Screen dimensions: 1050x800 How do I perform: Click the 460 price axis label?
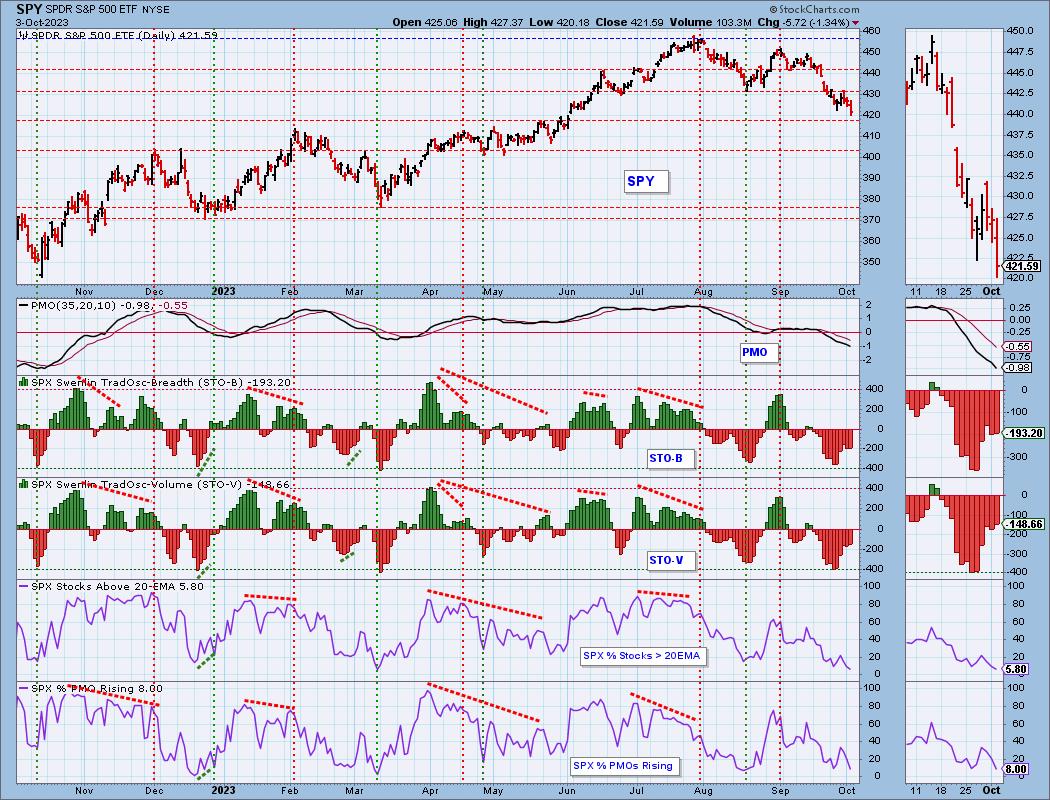871,30
